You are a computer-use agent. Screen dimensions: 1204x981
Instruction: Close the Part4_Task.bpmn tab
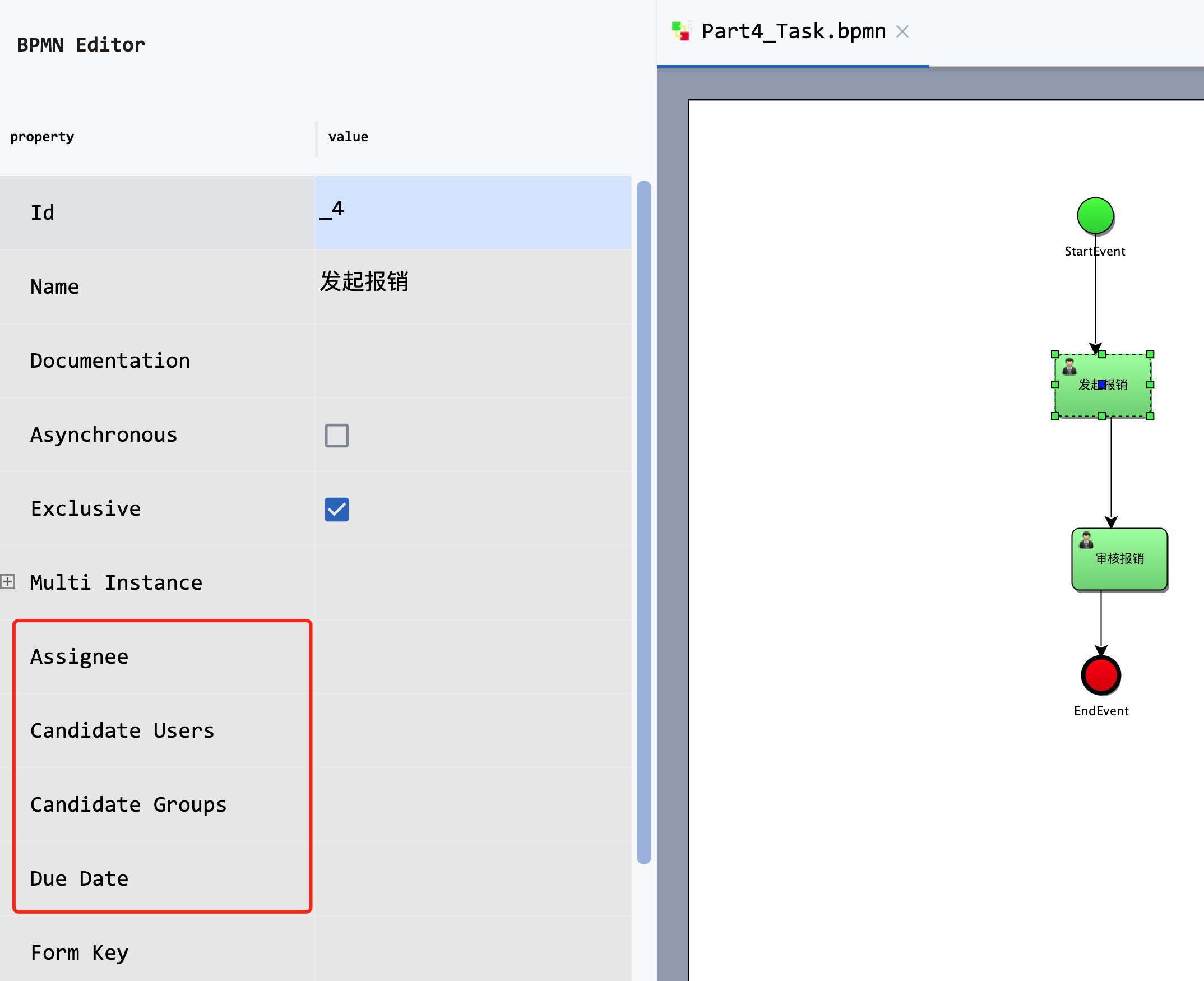click(x=902, y=31)
